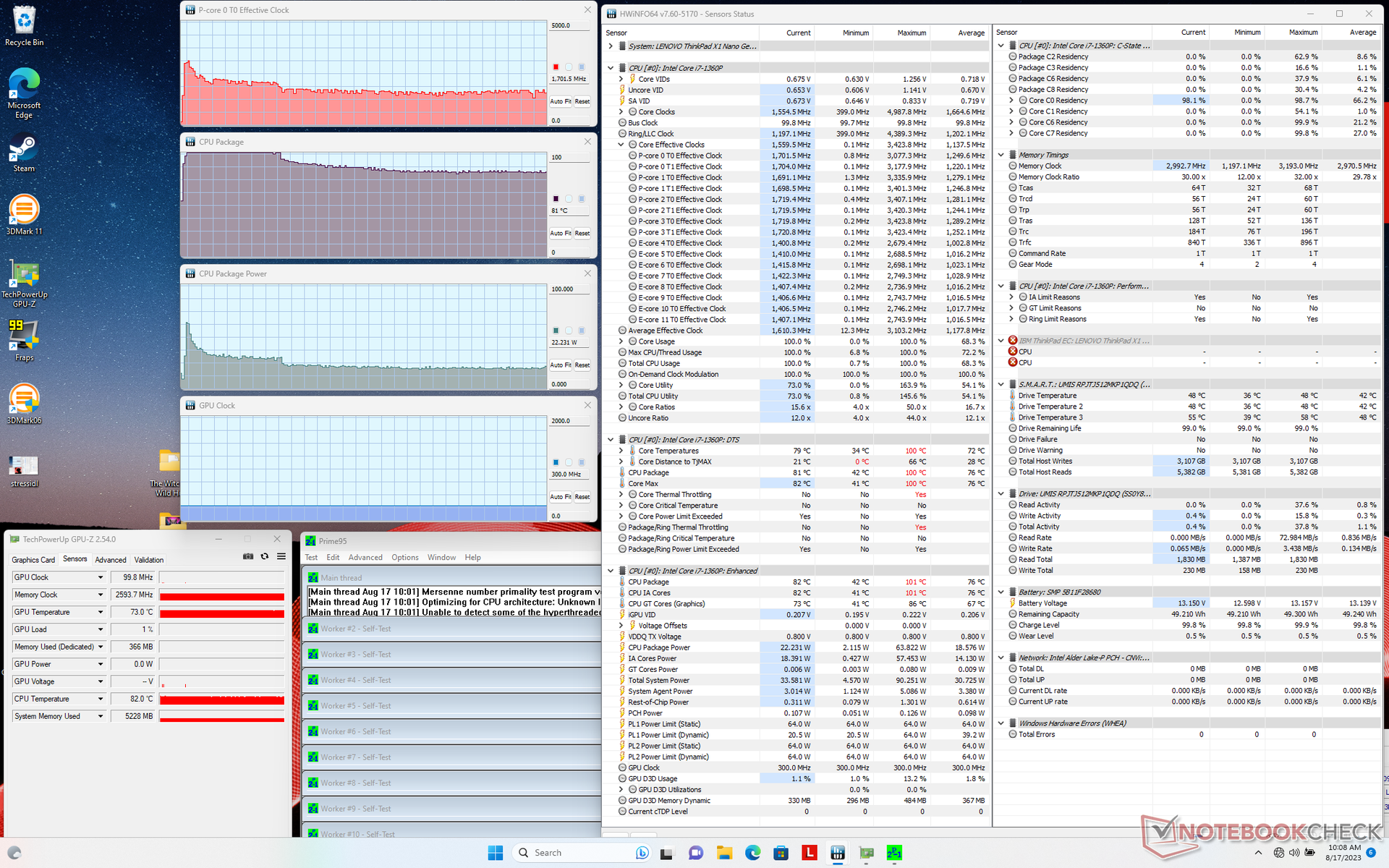Open the GPU-Z hamburger menu icon
Image resolution: width=1389 pixels, height=868 pixels.
coord(281,556)
